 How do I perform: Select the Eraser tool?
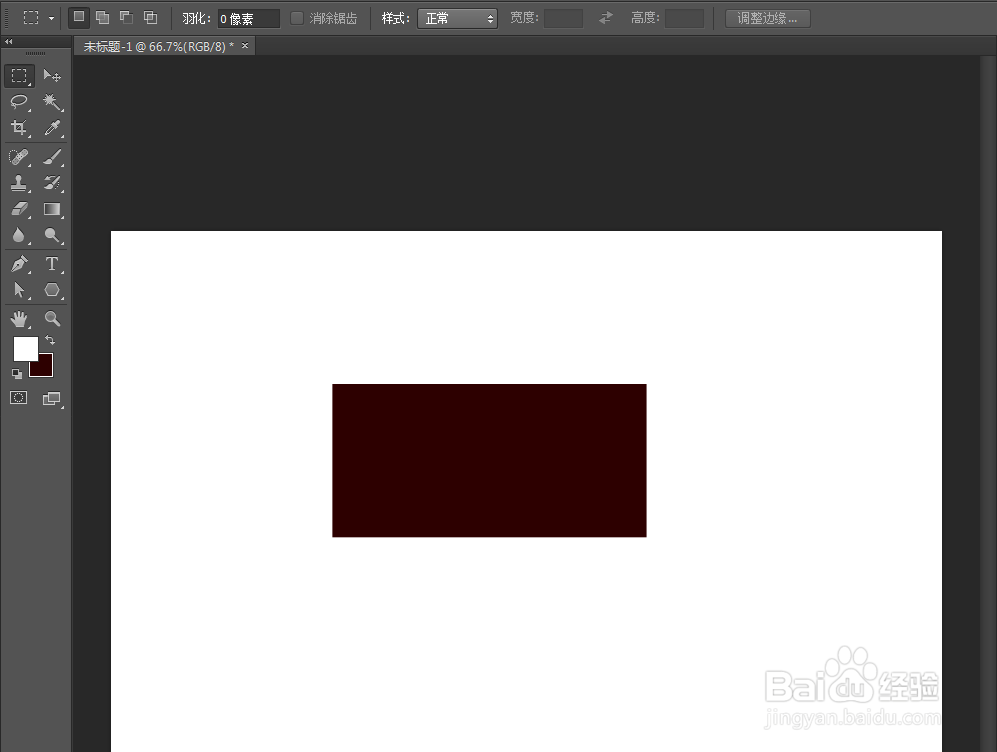(x=19, y=209)
